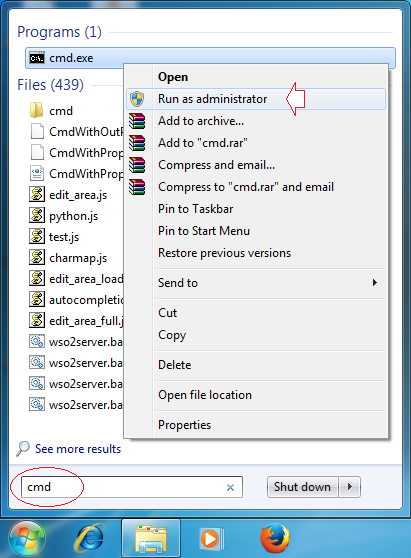The width and height of the screenshot is (411, 558).
Task: Click the Windows Start orb
Action: 27,539
